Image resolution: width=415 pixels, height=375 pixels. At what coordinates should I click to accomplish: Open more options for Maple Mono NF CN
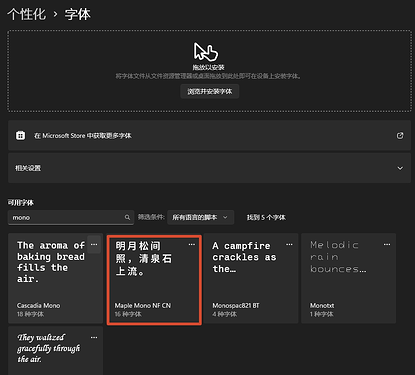[x=192, y=245]
